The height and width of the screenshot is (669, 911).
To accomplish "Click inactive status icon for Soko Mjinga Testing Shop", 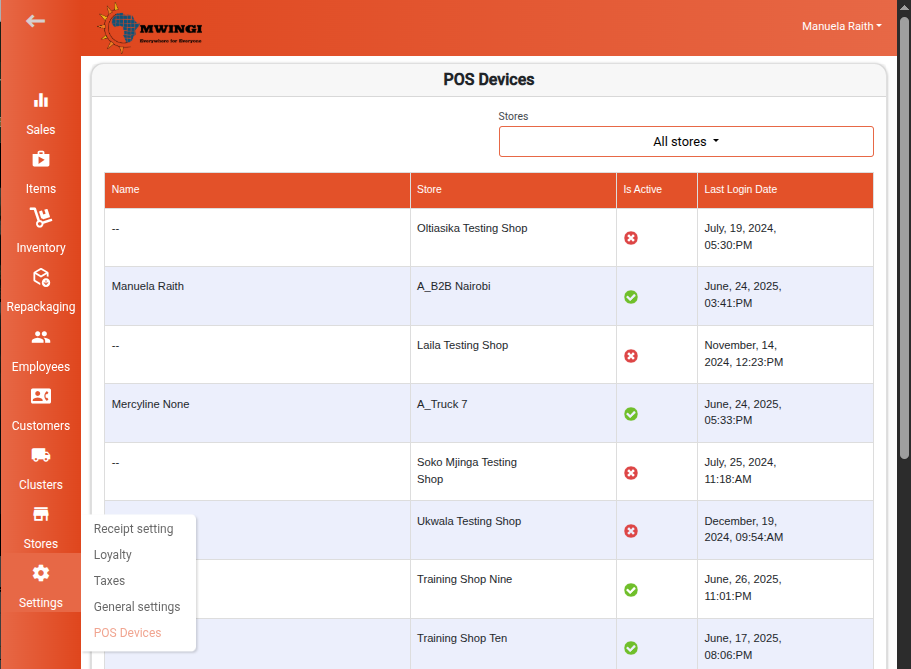I will point(631,473).
